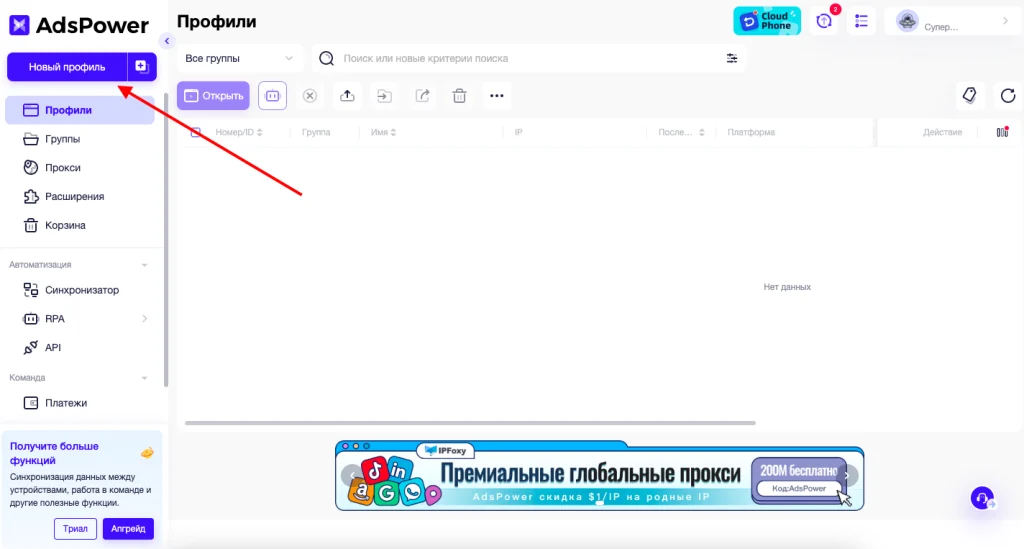Open the updates notification icon with badge
The width and height of the screenshot is (1024, 549).
tap(825, 21)
